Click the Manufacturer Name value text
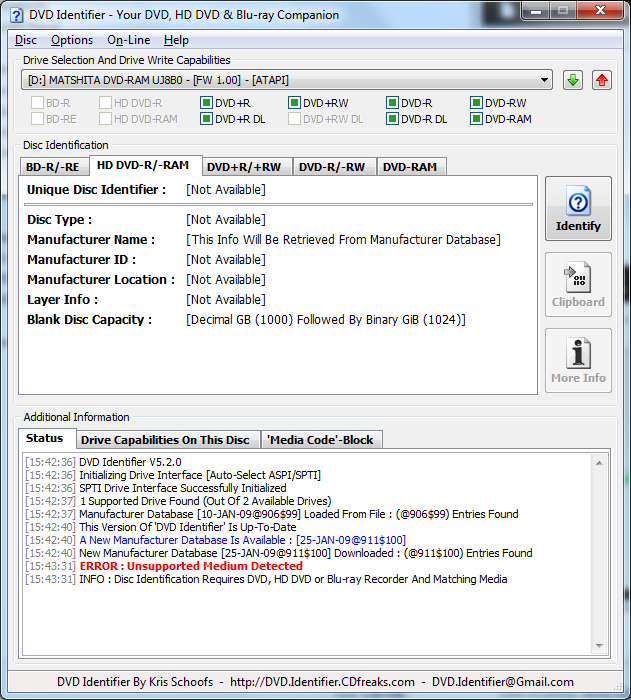631x700 pixels. click(x=343, y=240)
